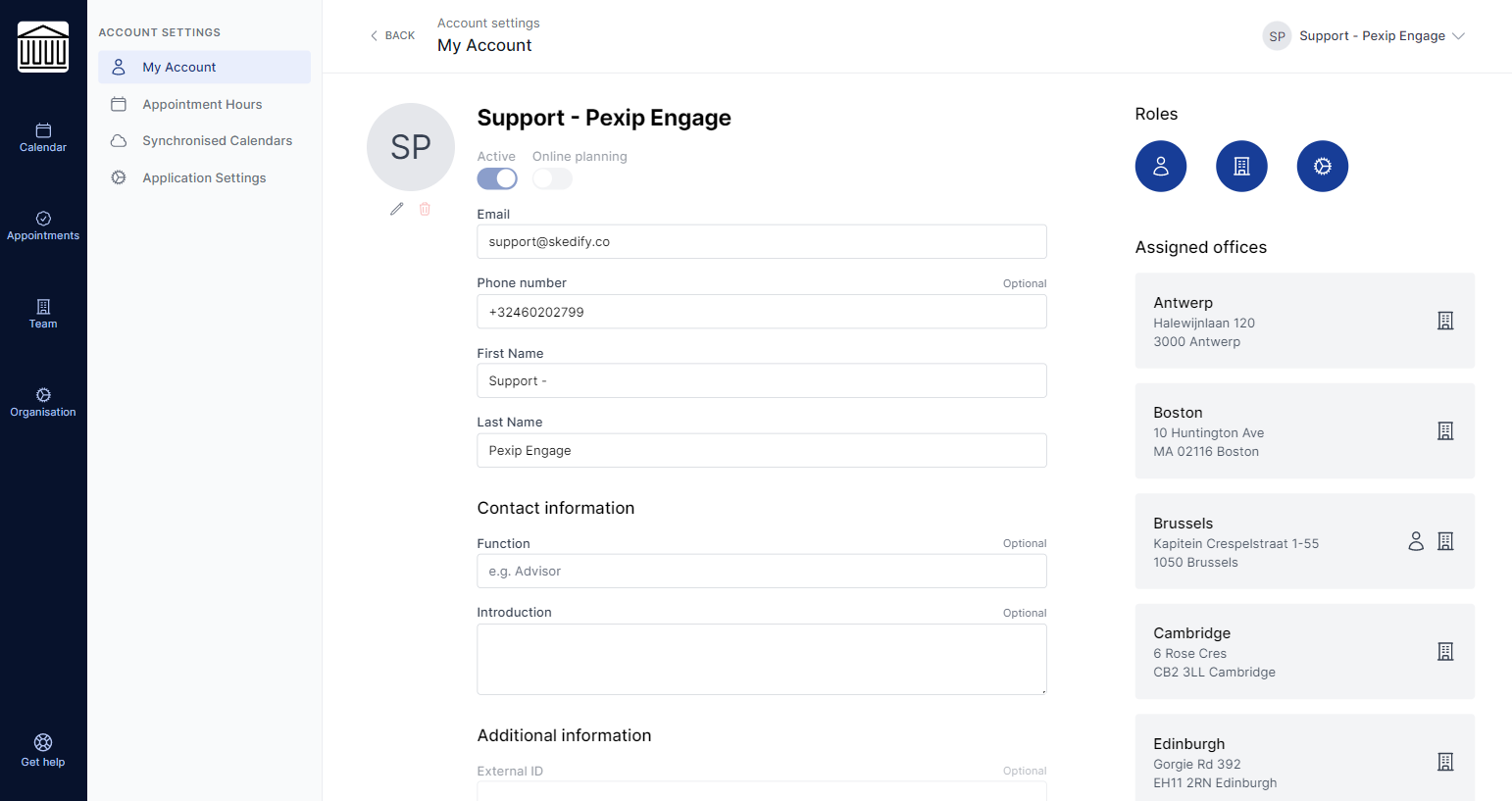1512x801 pixels.
Task: Click the Function field placeholder 'e.g. Advisor'
Action: click(762, 571)
